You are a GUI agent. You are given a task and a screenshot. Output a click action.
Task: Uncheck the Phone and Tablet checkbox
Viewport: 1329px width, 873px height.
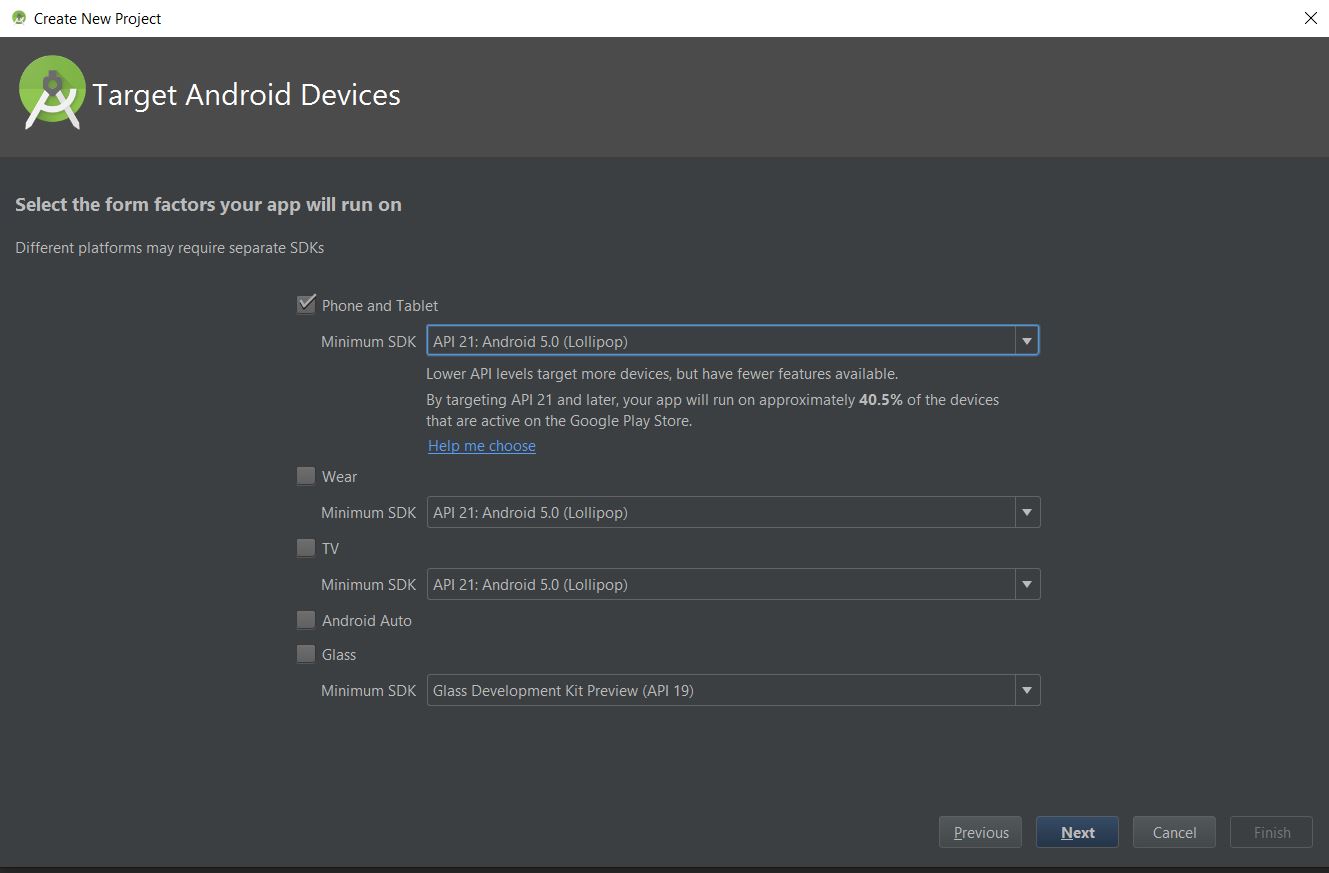306,305
